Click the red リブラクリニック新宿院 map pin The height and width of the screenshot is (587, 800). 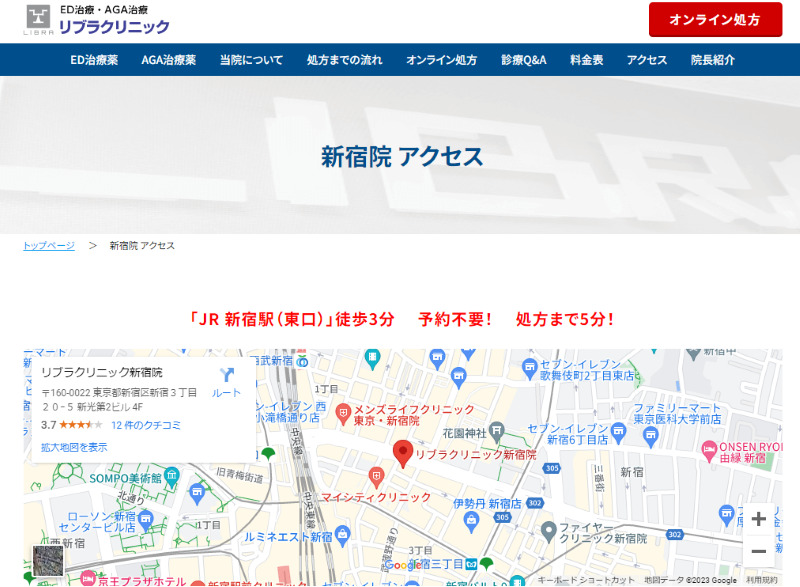click(403, 454)
